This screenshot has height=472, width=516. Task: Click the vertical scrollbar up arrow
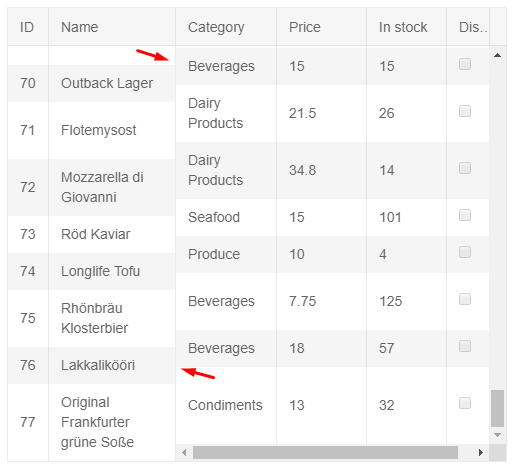click(497, 55)
